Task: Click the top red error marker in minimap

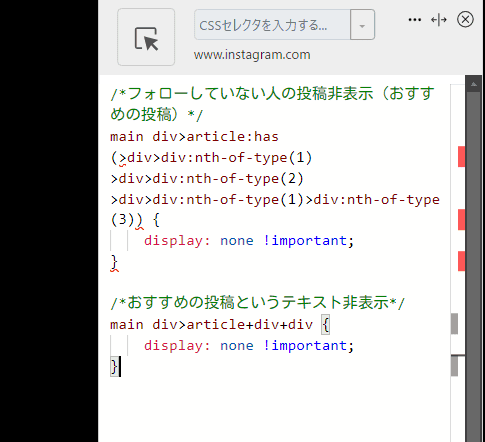Action: (x=461, y=156)
